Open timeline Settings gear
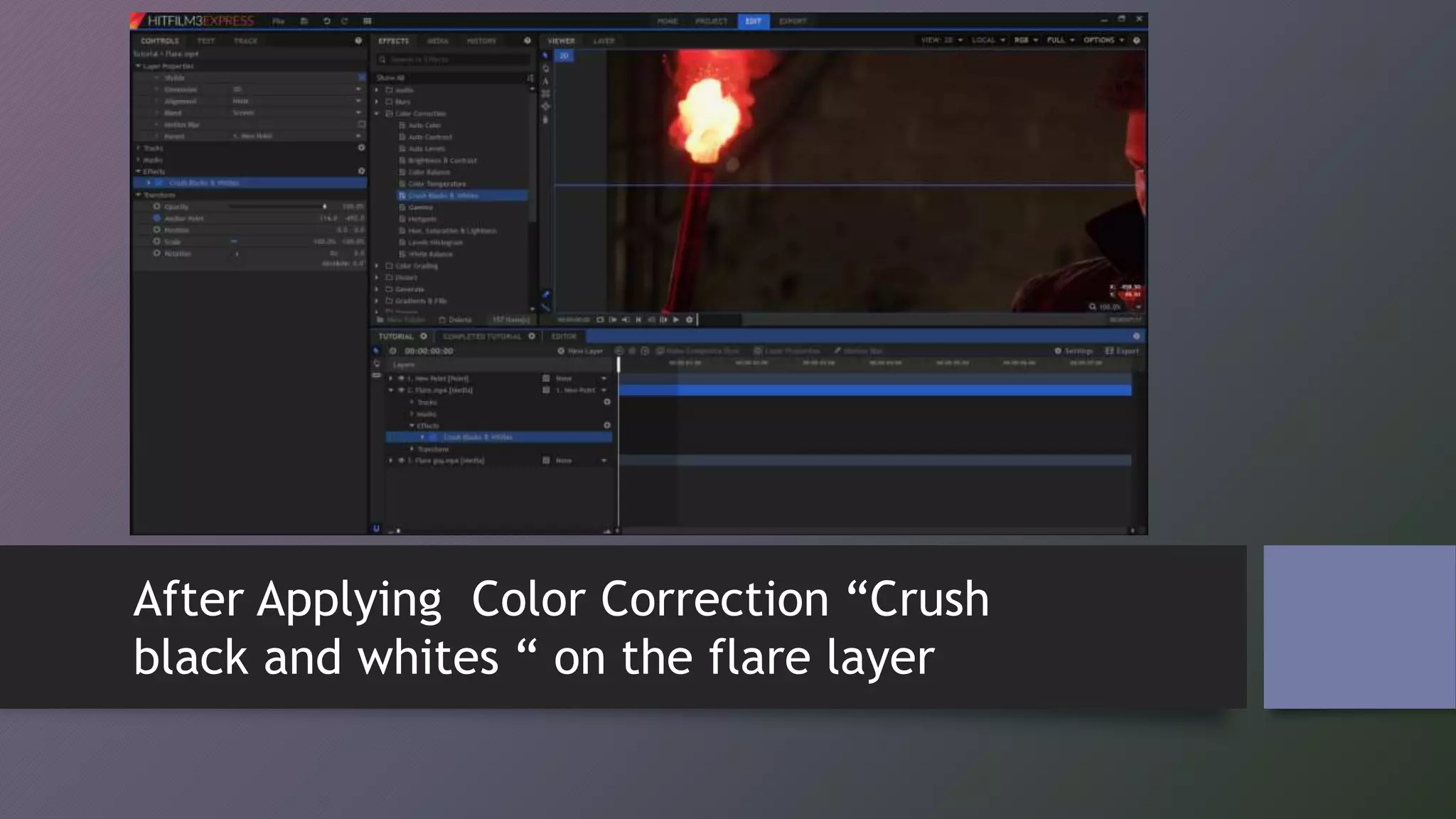This screenshot has height=819, width=1456. click(x=1058, y=351)
